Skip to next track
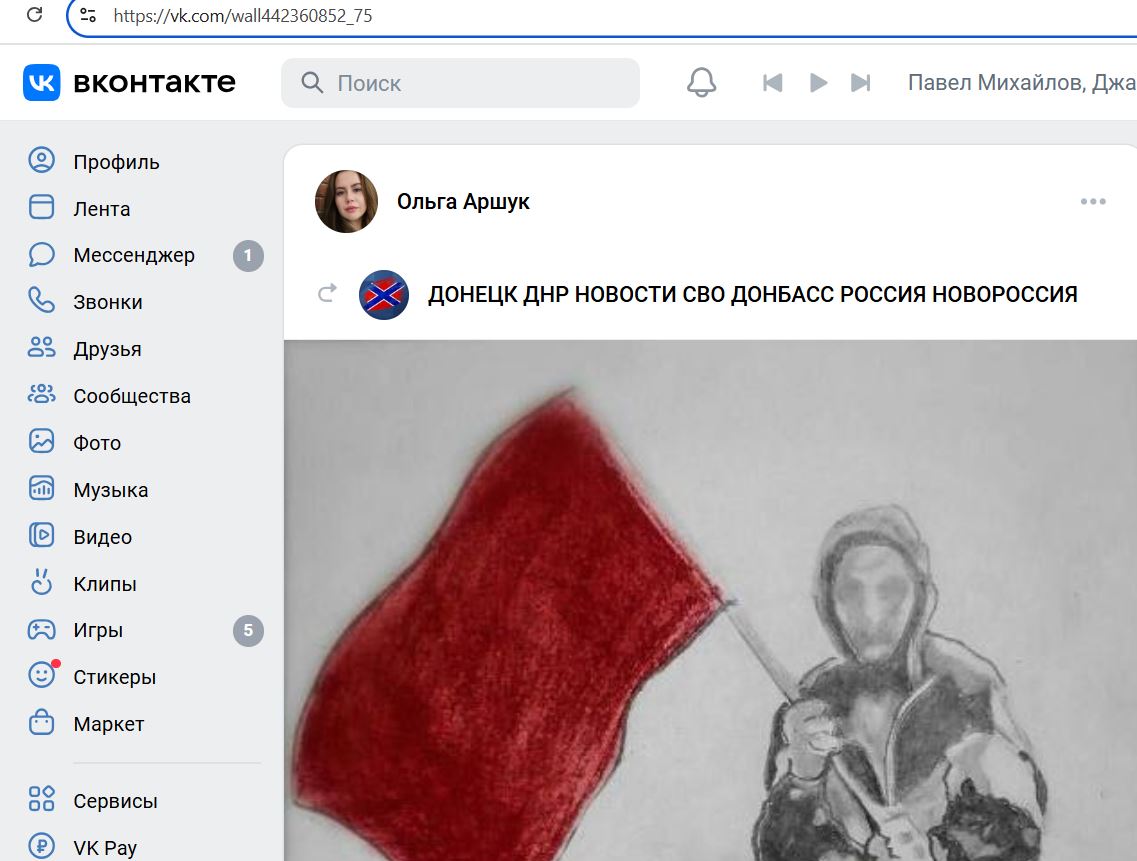 861,83
